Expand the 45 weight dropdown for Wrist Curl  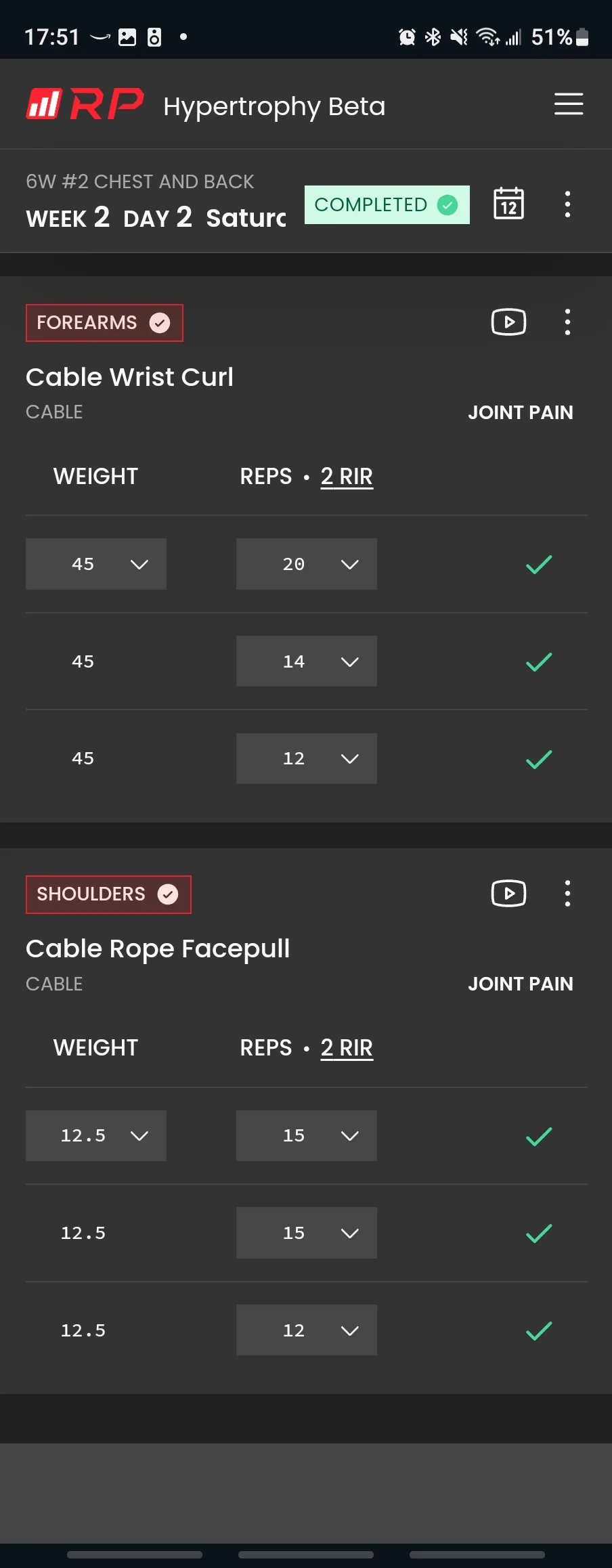pos(96,564)
